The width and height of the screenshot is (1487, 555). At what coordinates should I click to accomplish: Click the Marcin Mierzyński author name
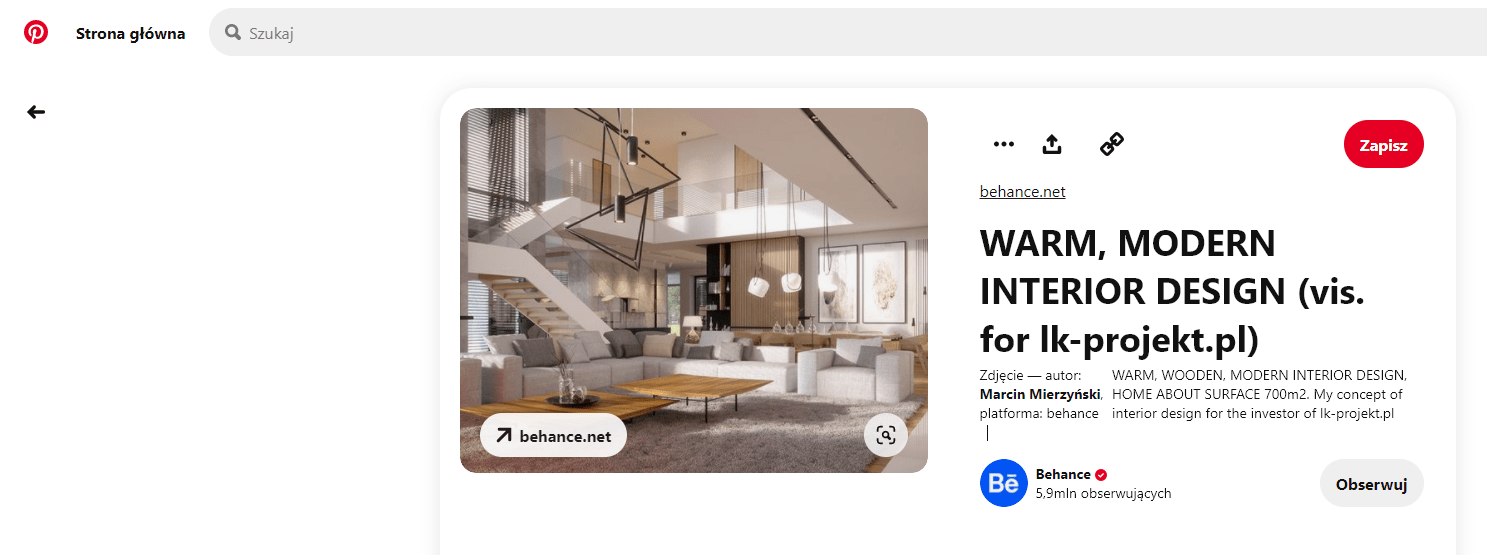(1041, 394)
